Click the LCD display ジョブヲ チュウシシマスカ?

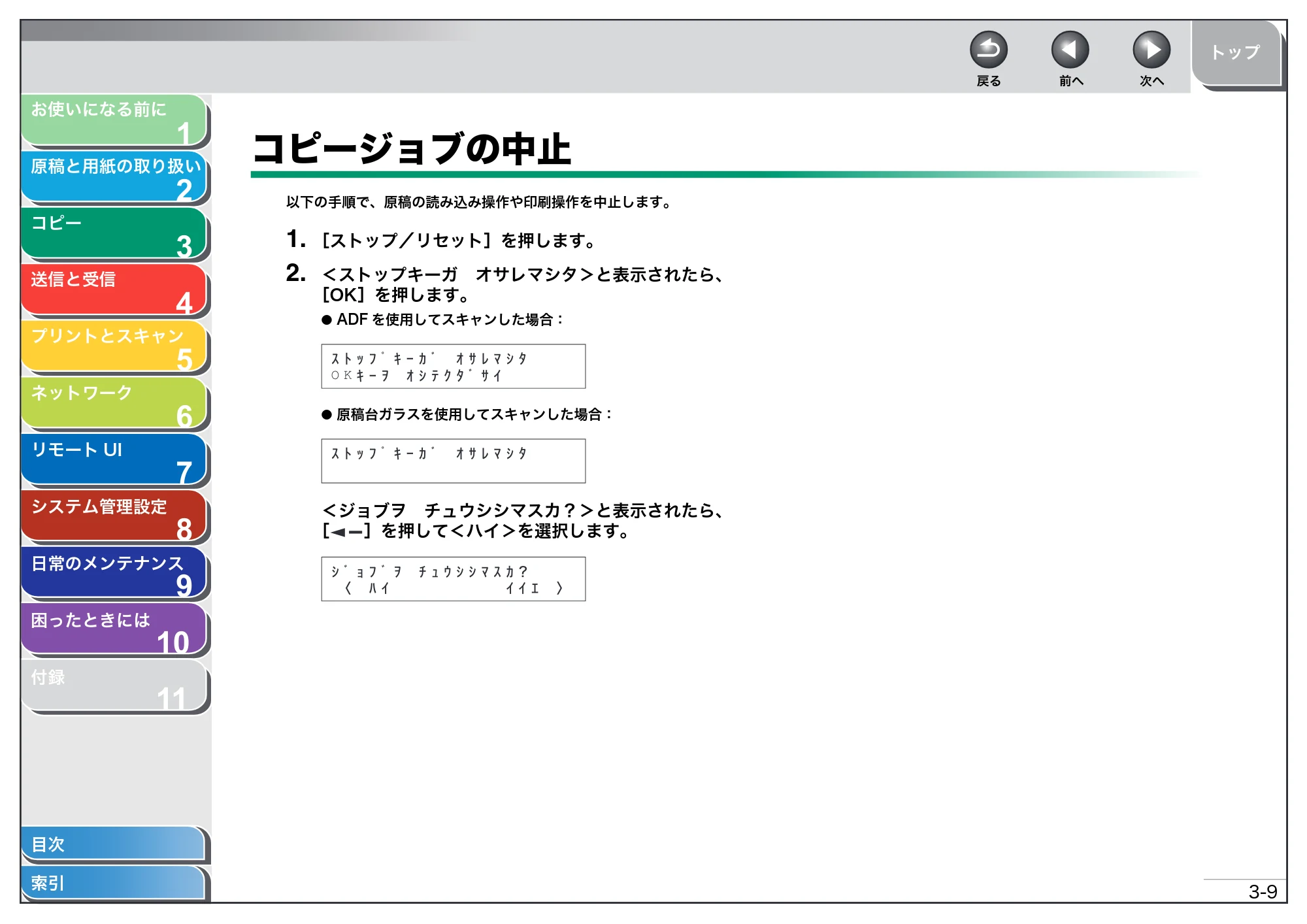[x=454, y=579]
